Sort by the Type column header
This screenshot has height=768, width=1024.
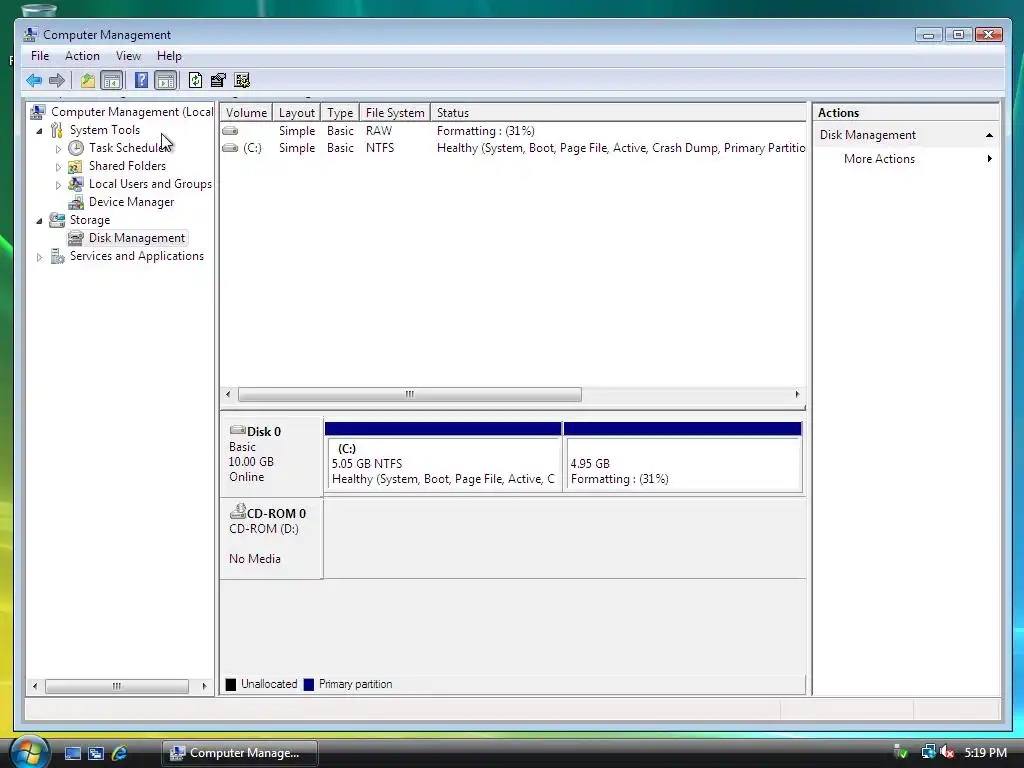[x=340, y=112]
